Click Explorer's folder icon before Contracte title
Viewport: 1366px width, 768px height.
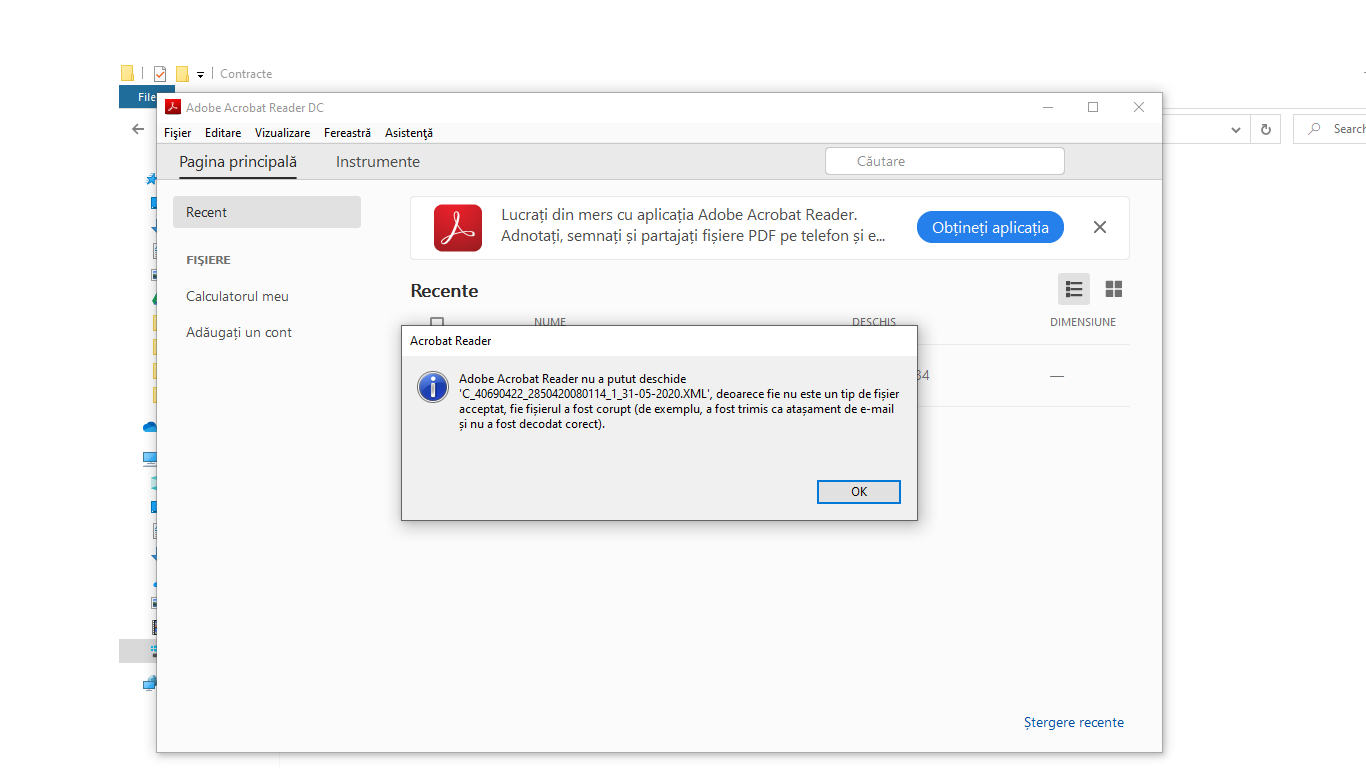[127, 73]
